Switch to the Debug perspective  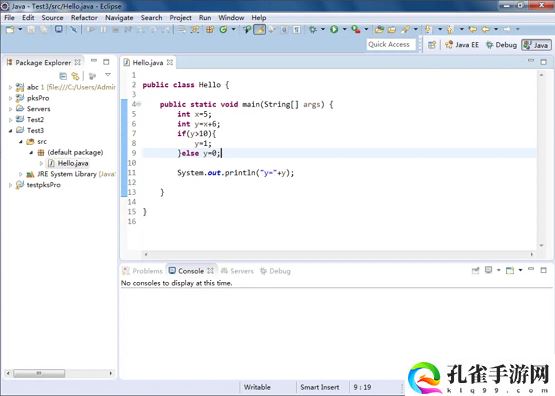point(501,45)
